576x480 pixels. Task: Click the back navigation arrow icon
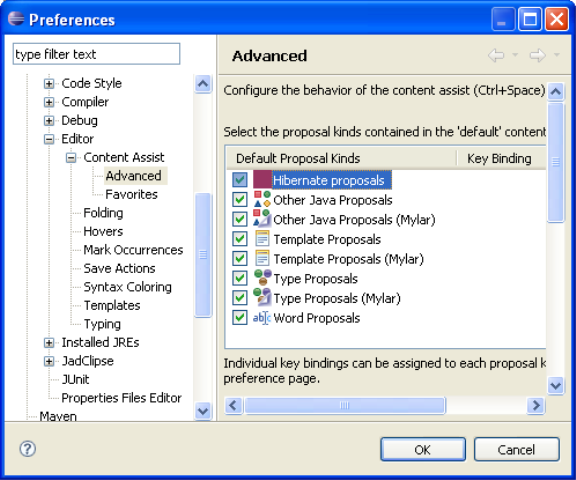tap(496, 55)
